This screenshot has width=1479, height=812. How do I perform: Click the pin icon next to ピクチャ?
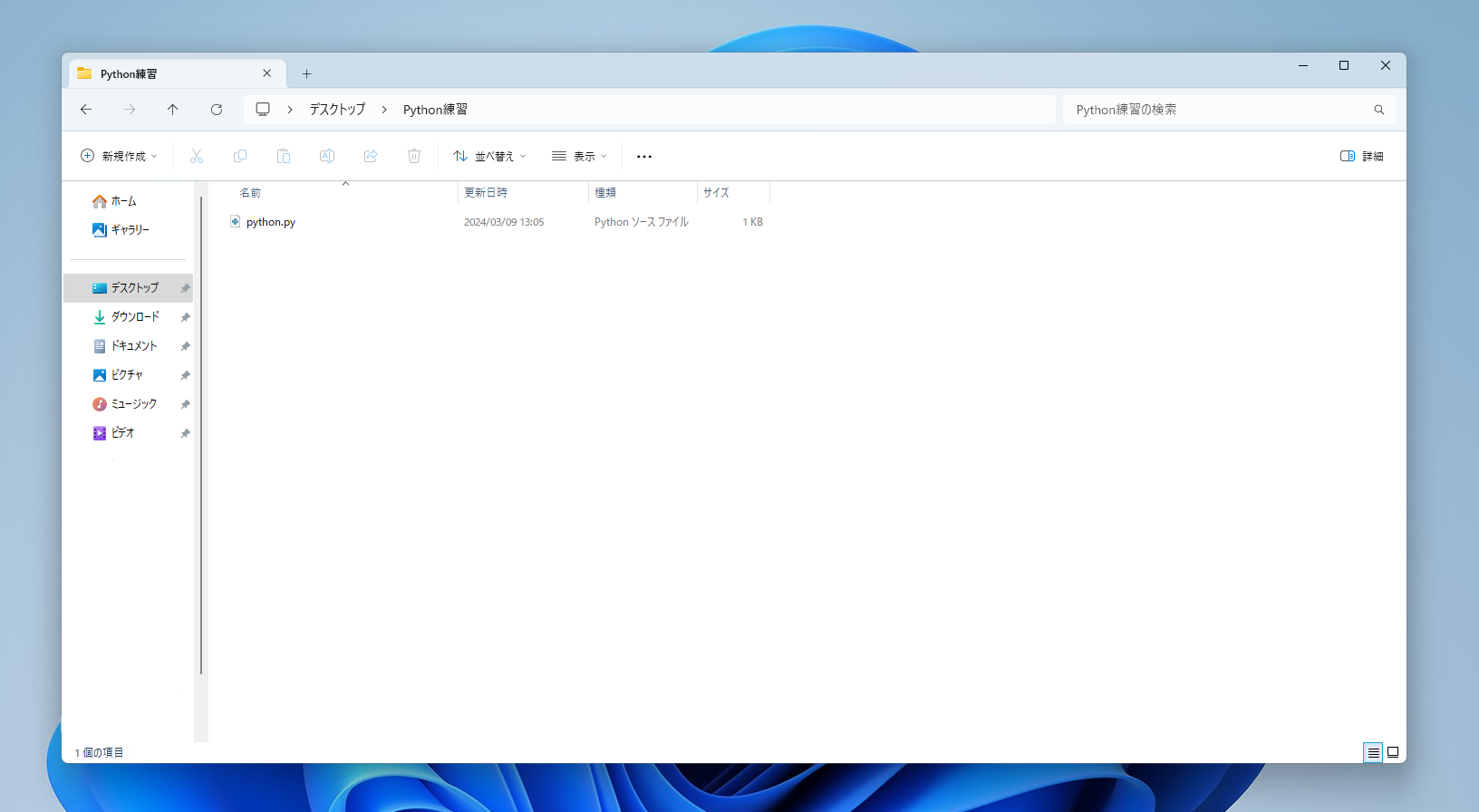point(185,375)
